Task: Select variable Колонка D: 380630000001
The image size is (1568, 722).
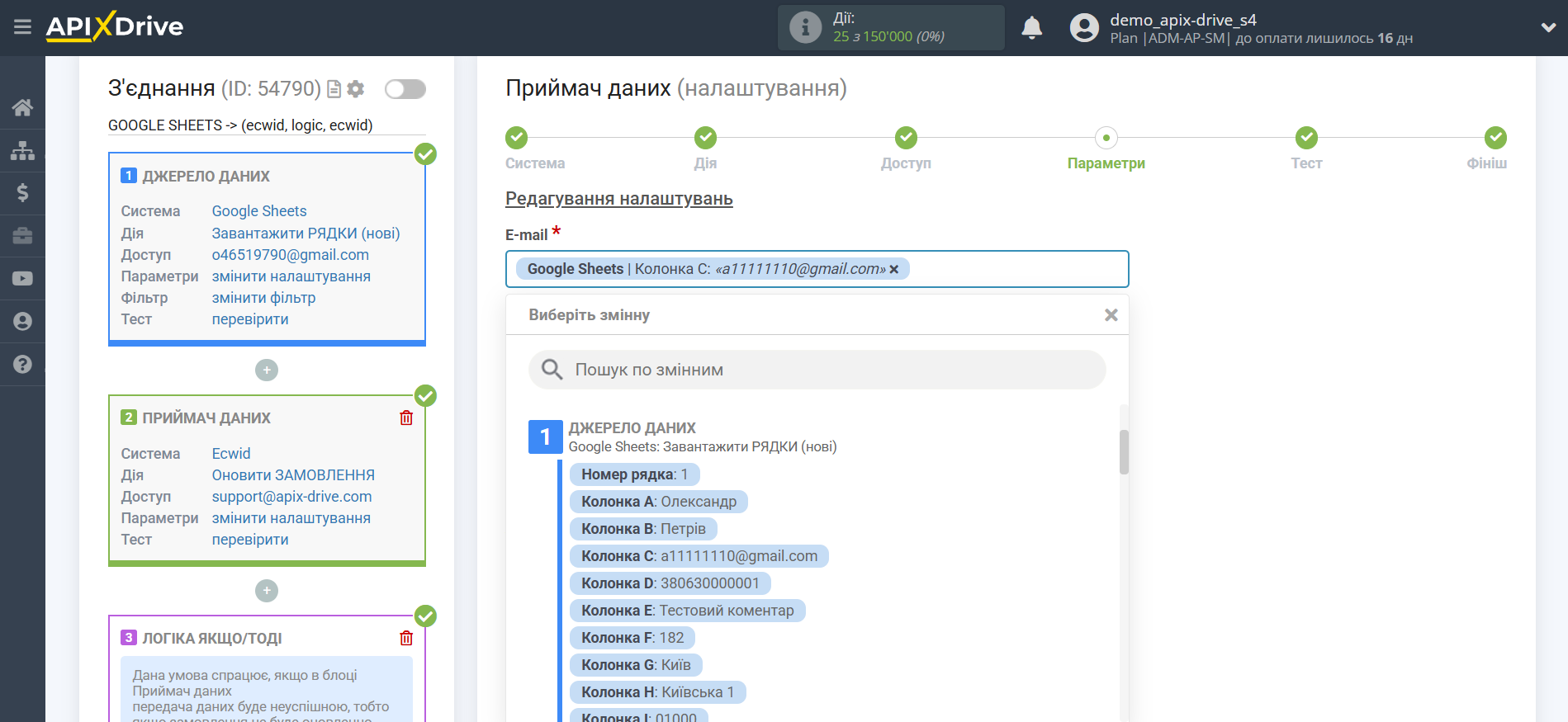Action: (x=670, y=583)
